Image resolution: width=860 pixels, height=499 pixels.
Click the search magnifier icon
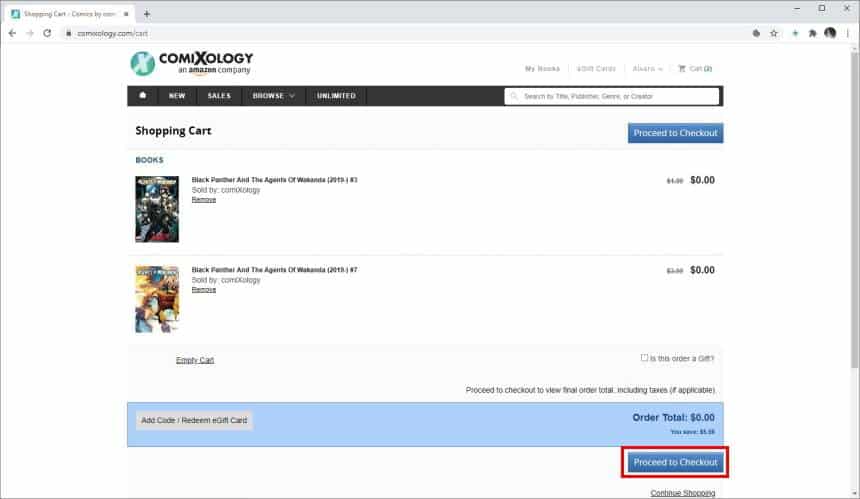pyautogui.click(x=514, y=96)
